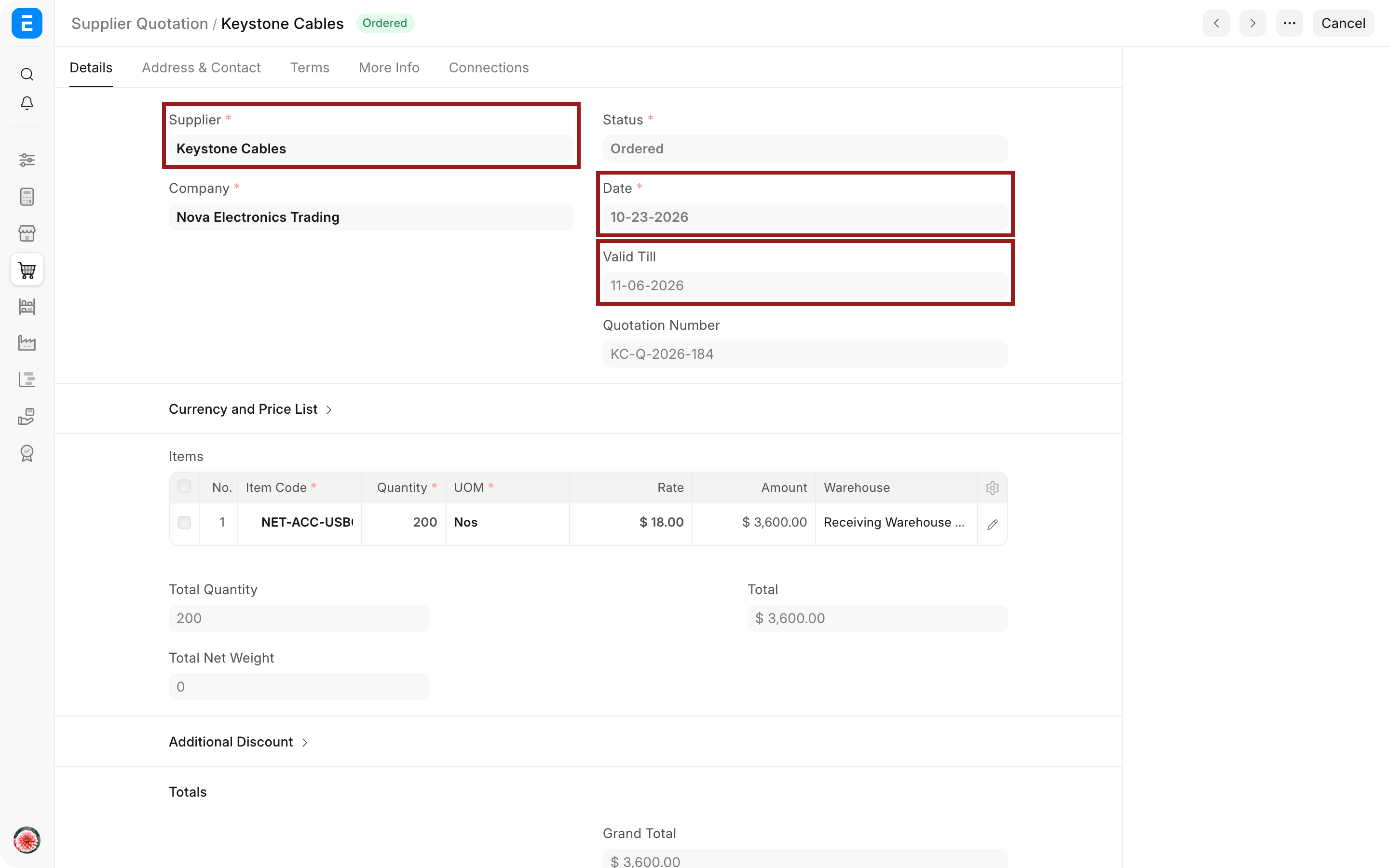Click the Cancel button

[1343, 23]
